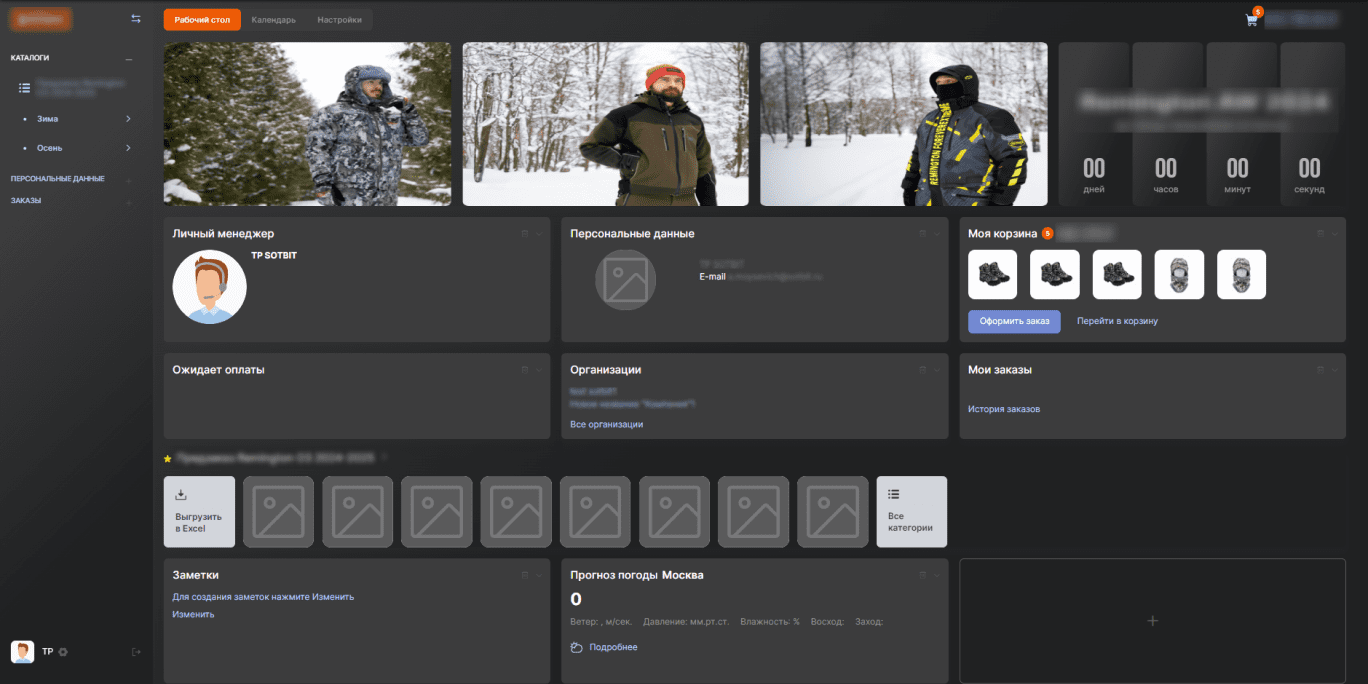Click the category placeholder before Все категории

[833, 511]
